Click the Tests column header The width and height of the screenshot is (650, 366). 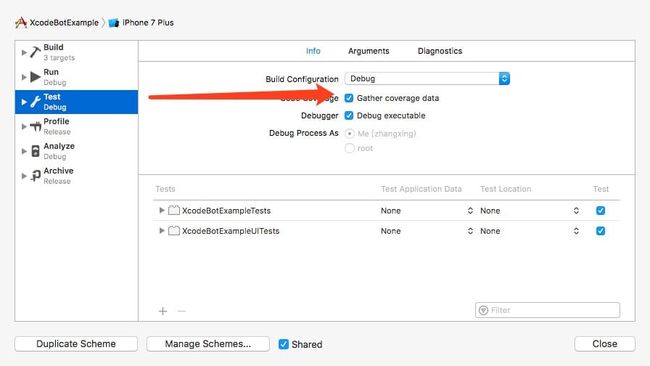pos(165,189)
